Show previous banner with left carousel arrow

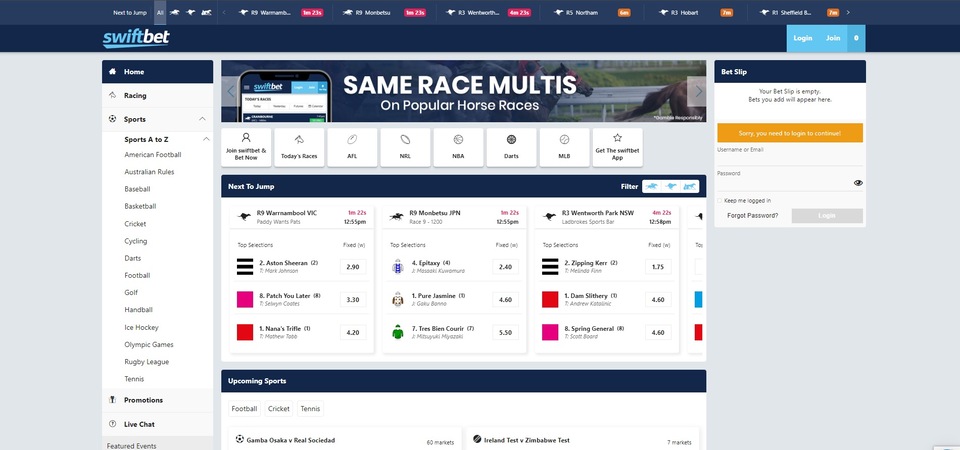coord(231,91)
